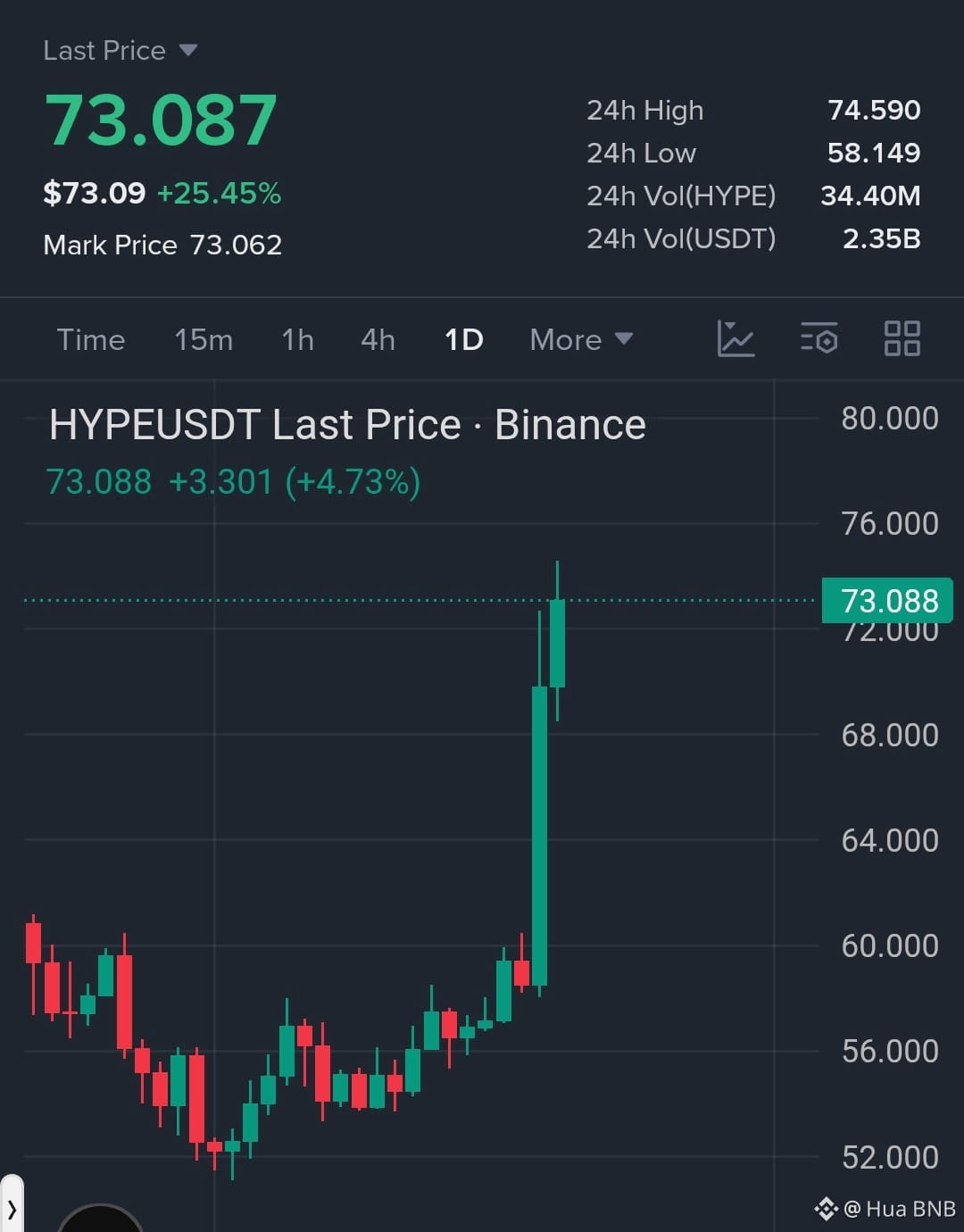Tap the large 73.087 last price
Image resolution: width=964 pixels, height=1232 pixels.
click(x=161, y=121)
